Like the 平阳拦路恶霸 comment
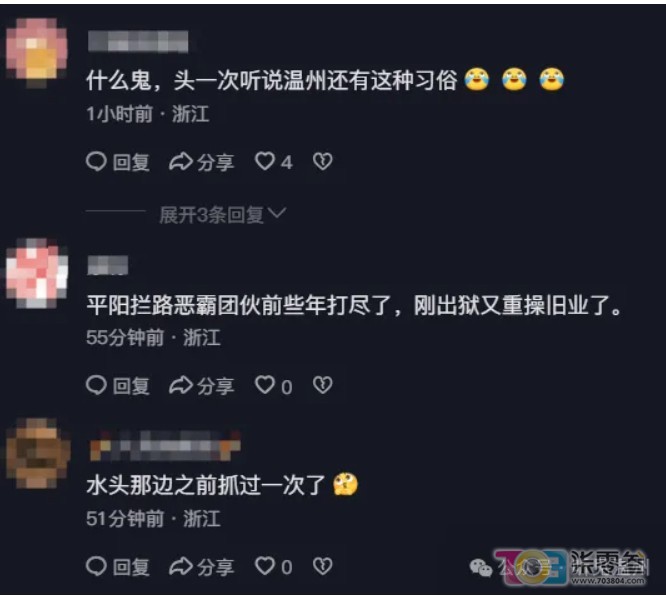 pyautogui.click(x=274, y=386)
